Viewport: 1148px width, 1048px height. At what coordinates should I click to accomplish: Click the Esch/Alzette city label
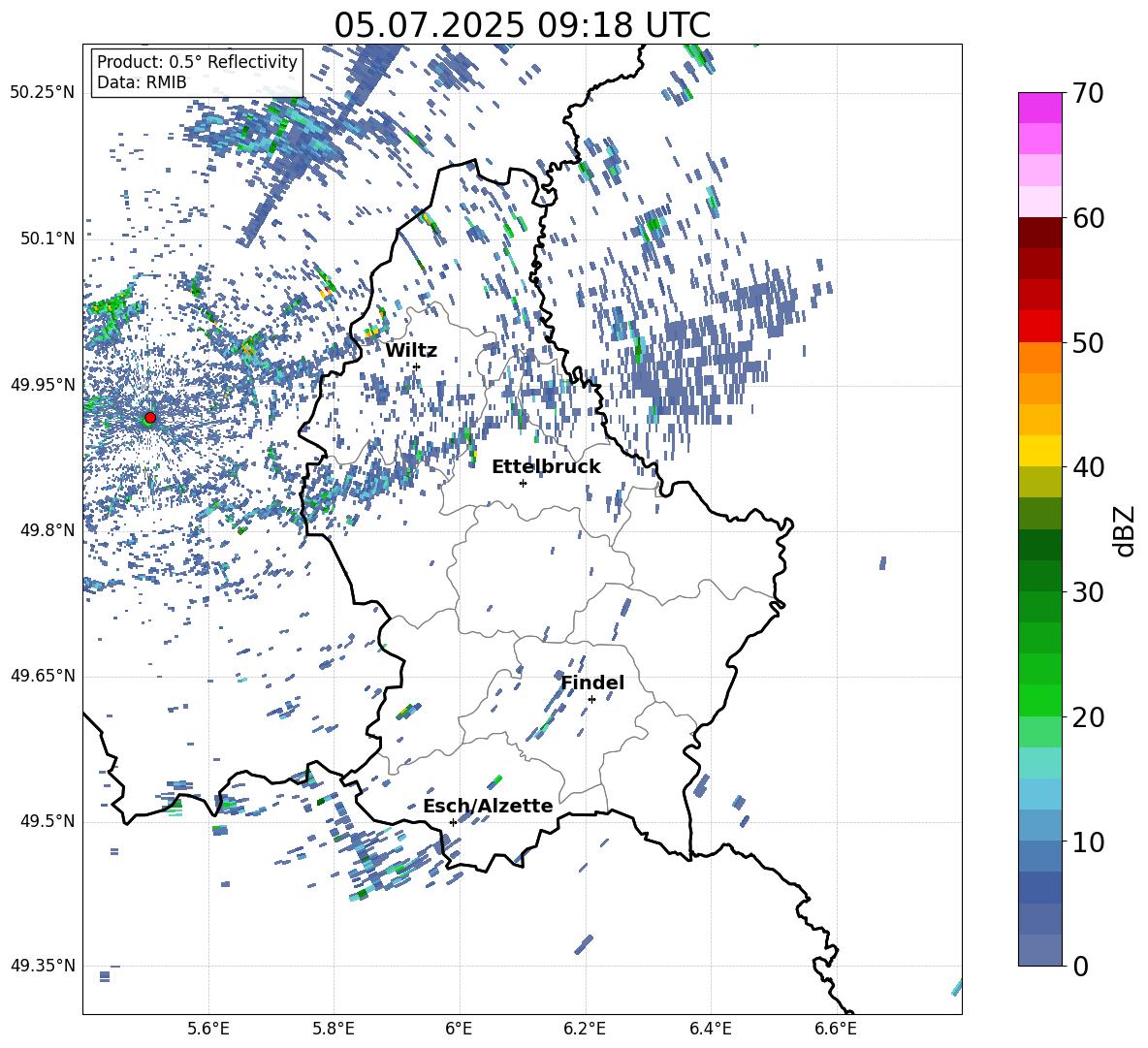(x=488, y=806)
